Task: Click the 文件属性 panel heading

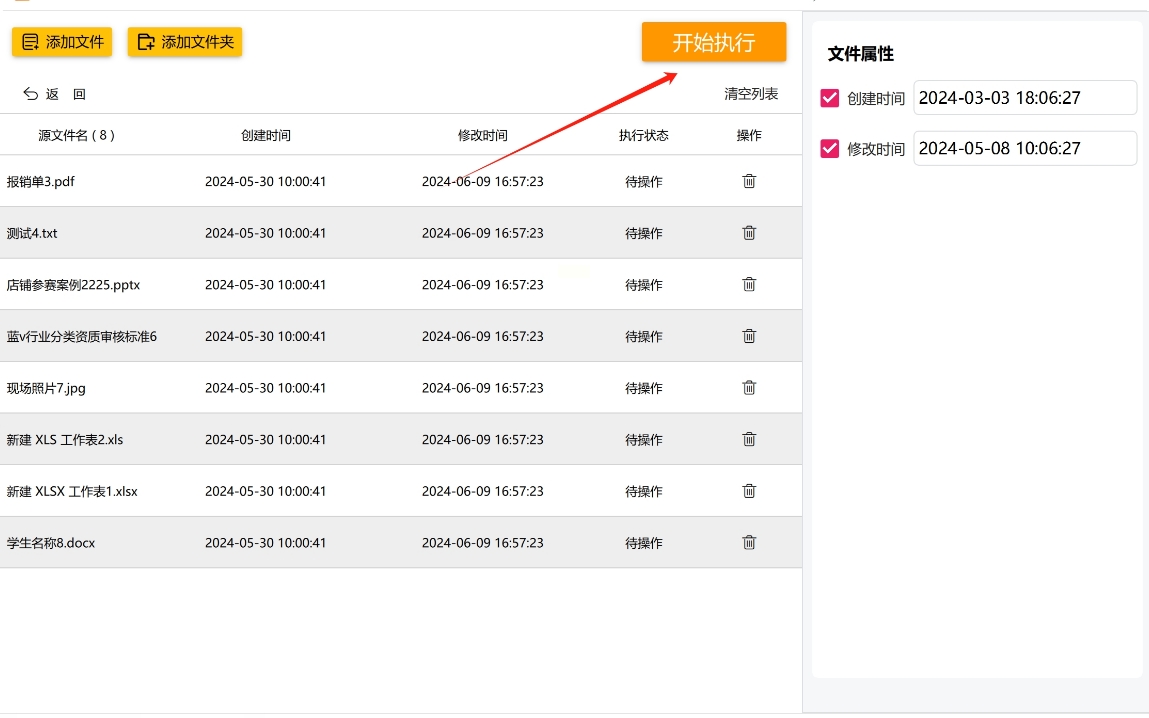Action: [860, 53]
